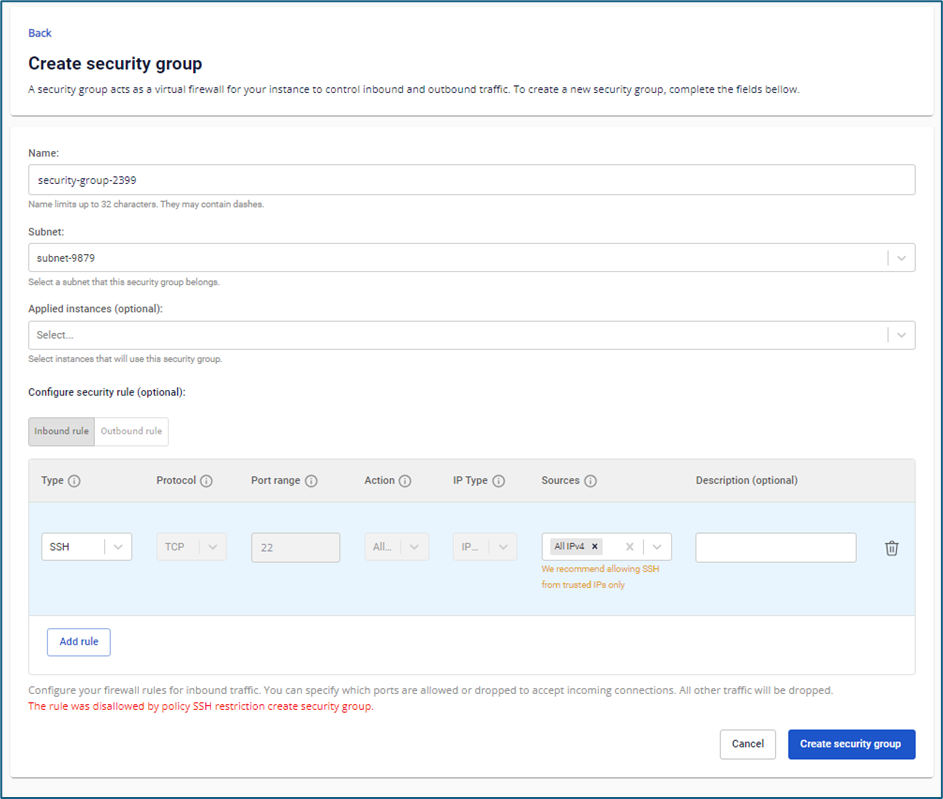Click the Protocol info icon

tap(206, 481)
